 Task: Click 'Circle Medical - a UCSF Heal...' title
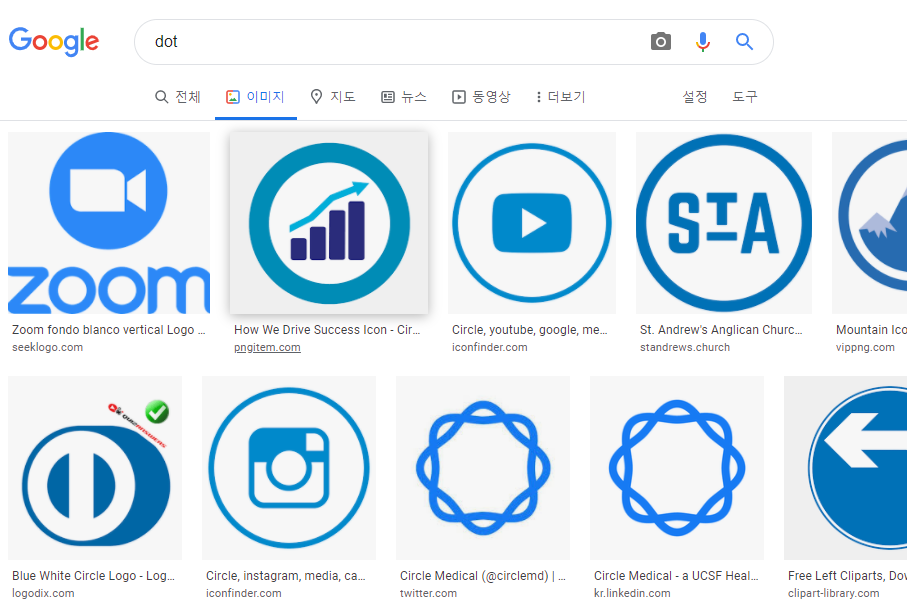click(676, 576)
